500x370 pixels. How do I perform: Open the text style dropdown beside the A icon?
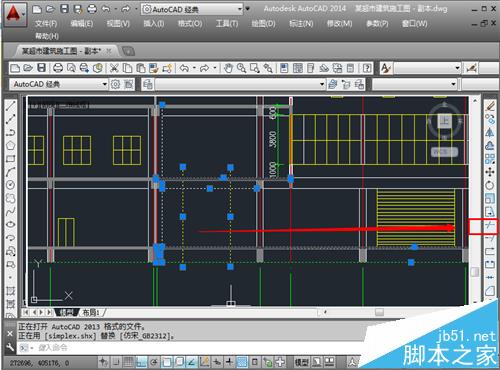tap(428, 68)
